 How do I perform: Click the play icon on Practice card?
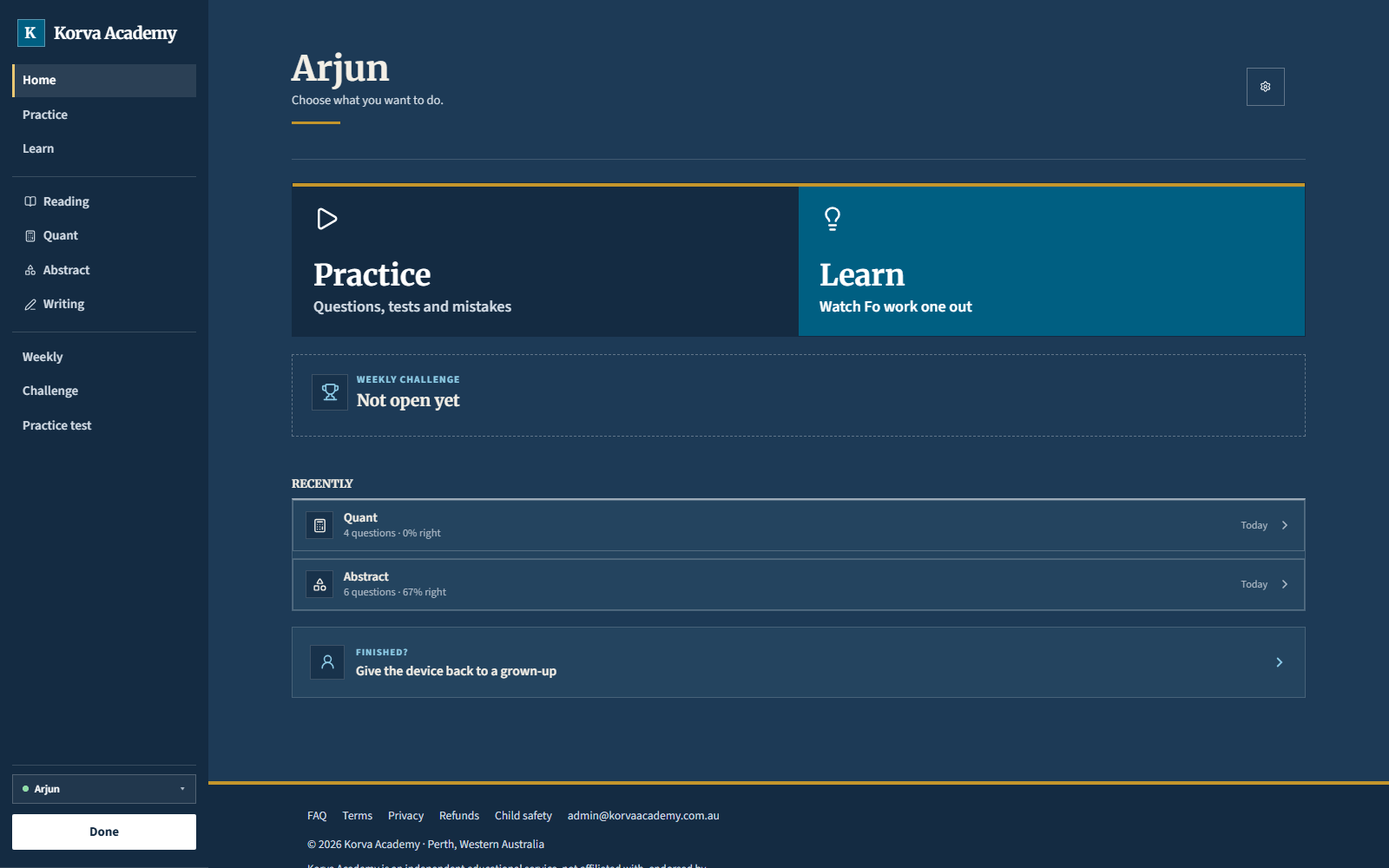point(326,219)
